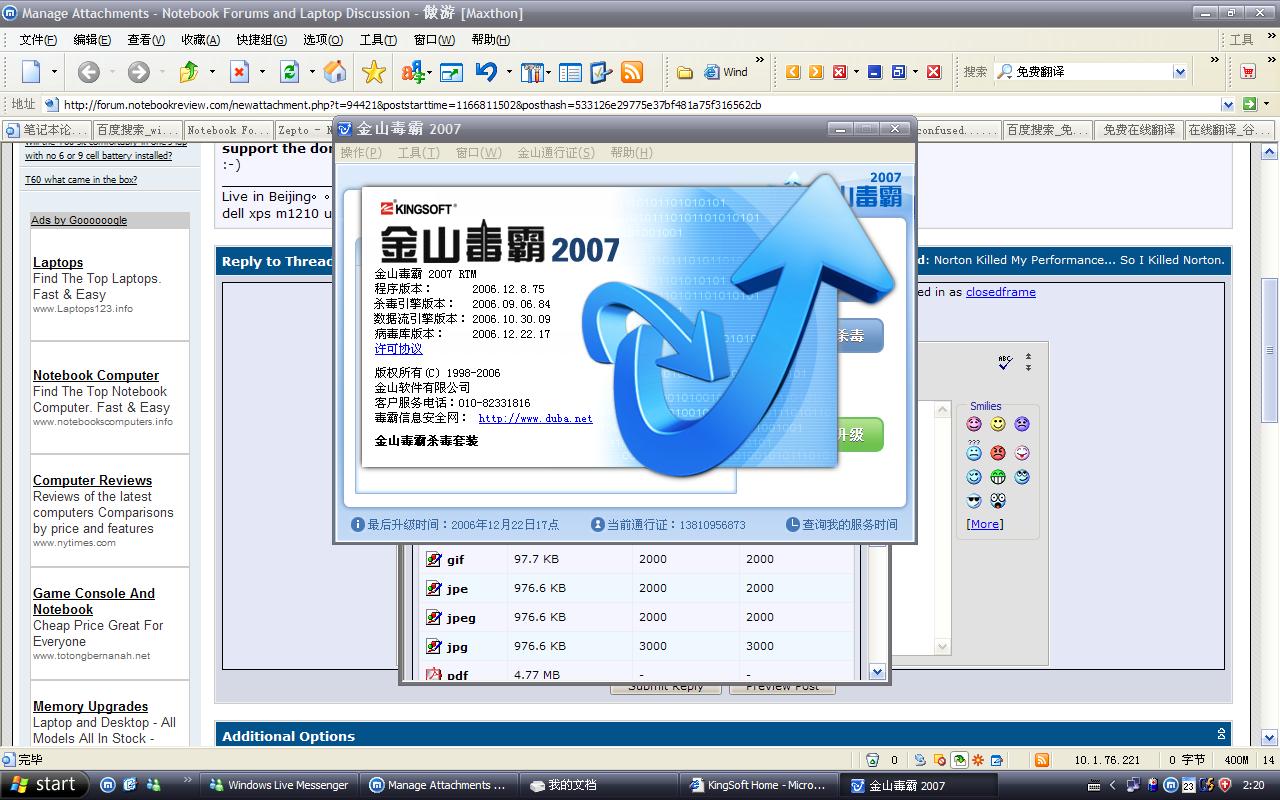The image size is (1280, 800).
Task: Click the red X stop loading icon
Action: tap(239, 72)
